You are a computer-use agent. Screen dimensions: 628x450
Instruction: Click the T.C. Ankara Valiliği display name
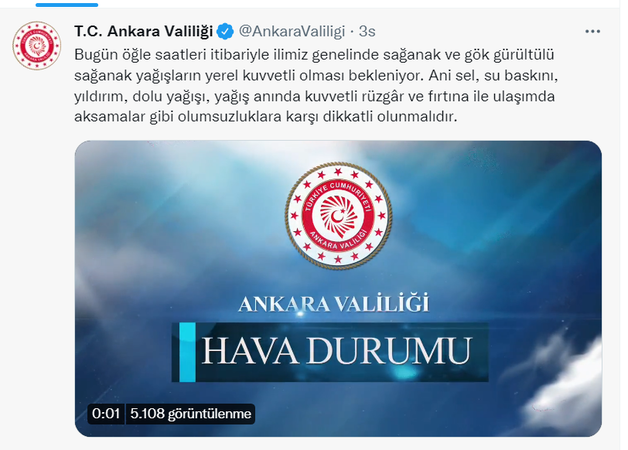tap(143, 31)
